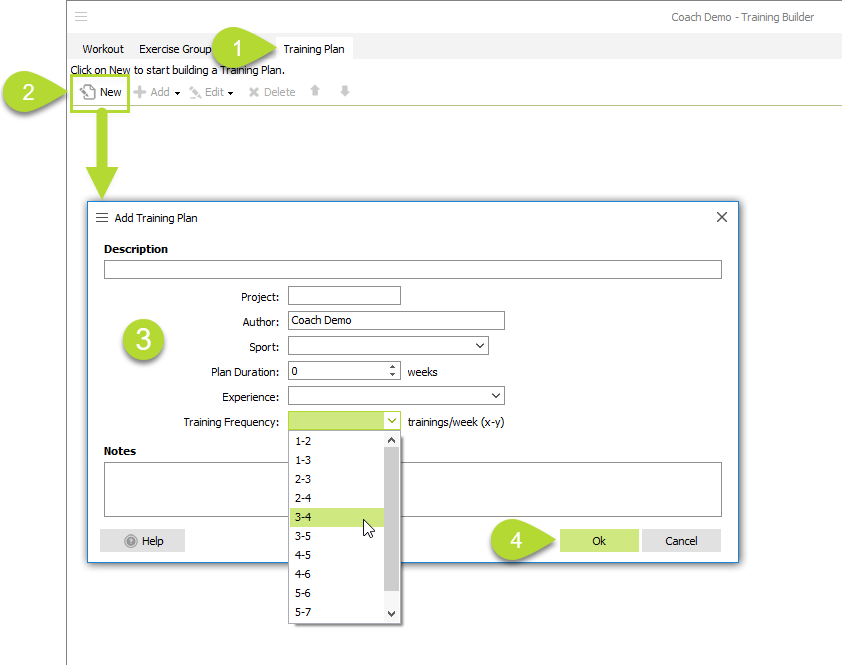
Task: Click the New training plan toolbar icon
Action: tap(88, 92)
